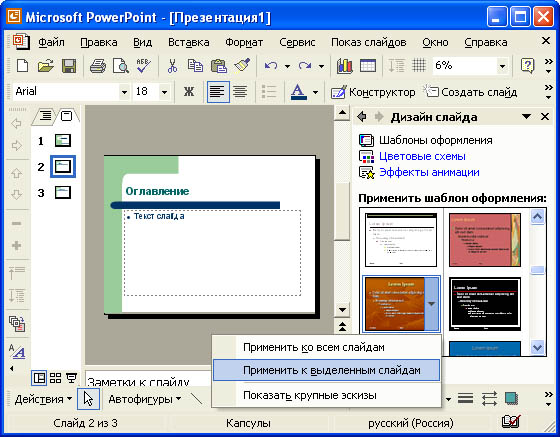Open the Показ слайдов menu

(369, 42)
